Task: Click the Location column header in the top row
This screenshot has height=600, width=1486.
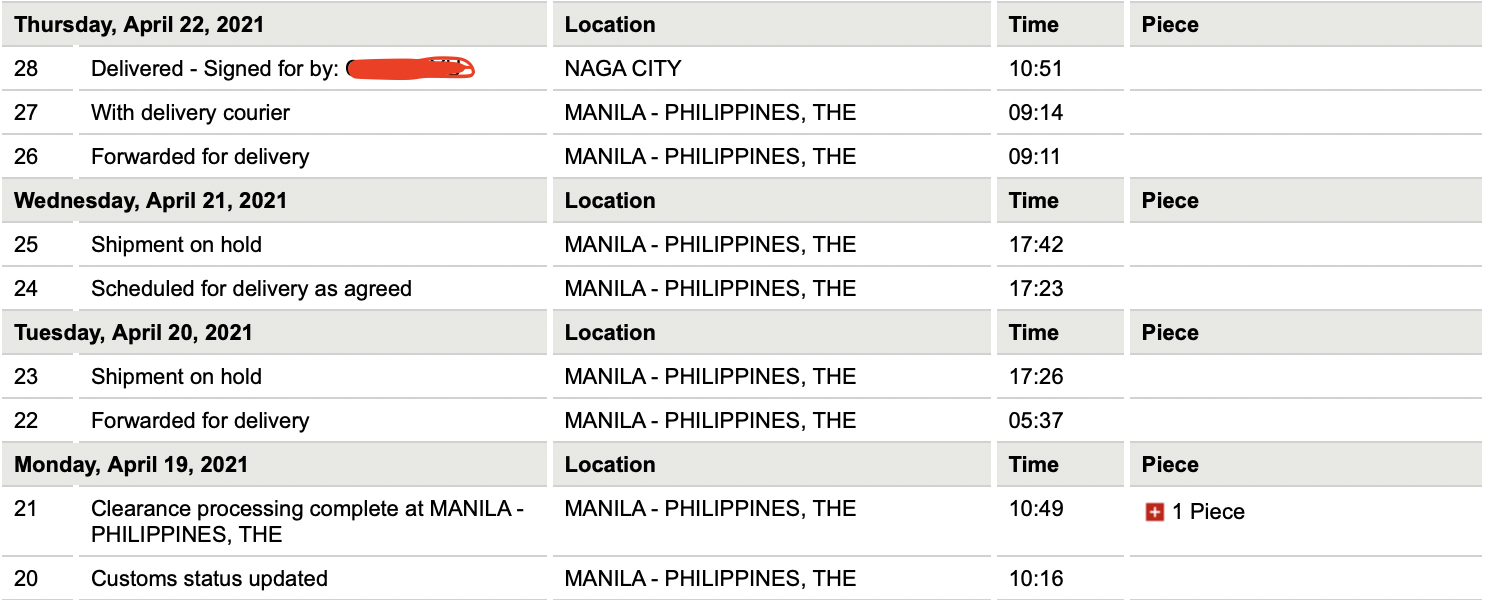Action: pyautogui.click(x=610, y=25)
